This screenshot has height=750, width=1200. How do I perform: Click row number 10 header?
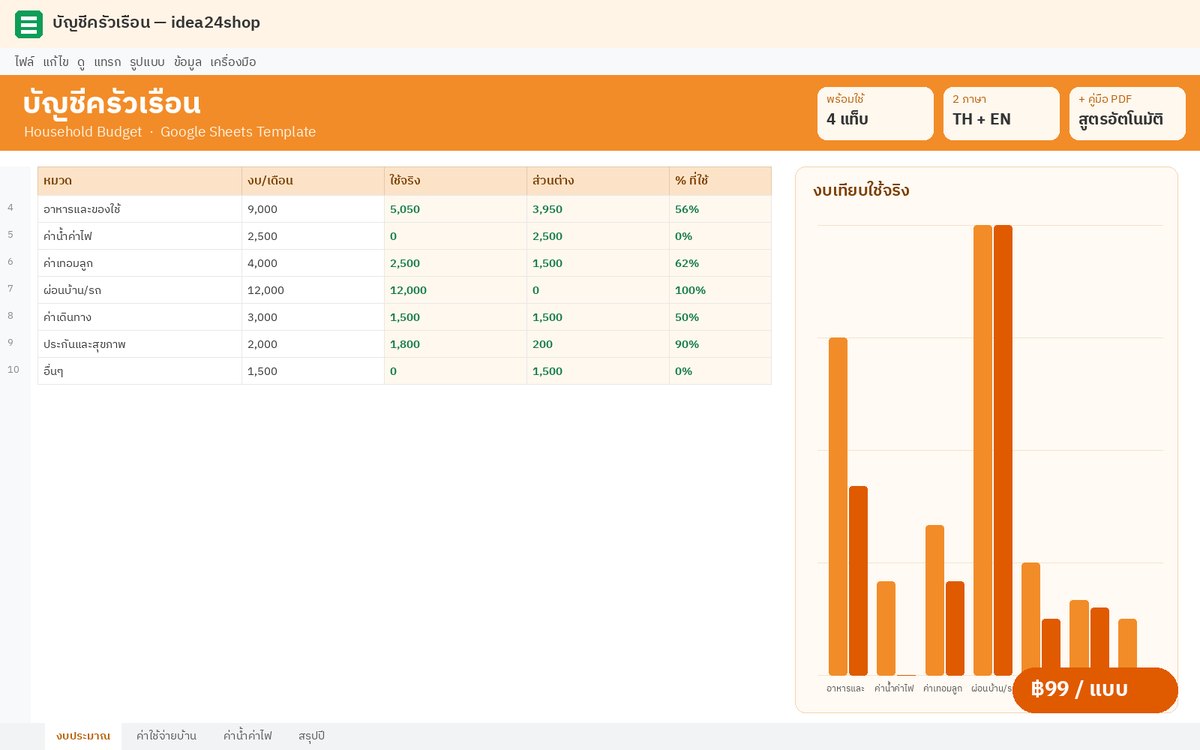(x=13, y=370)
